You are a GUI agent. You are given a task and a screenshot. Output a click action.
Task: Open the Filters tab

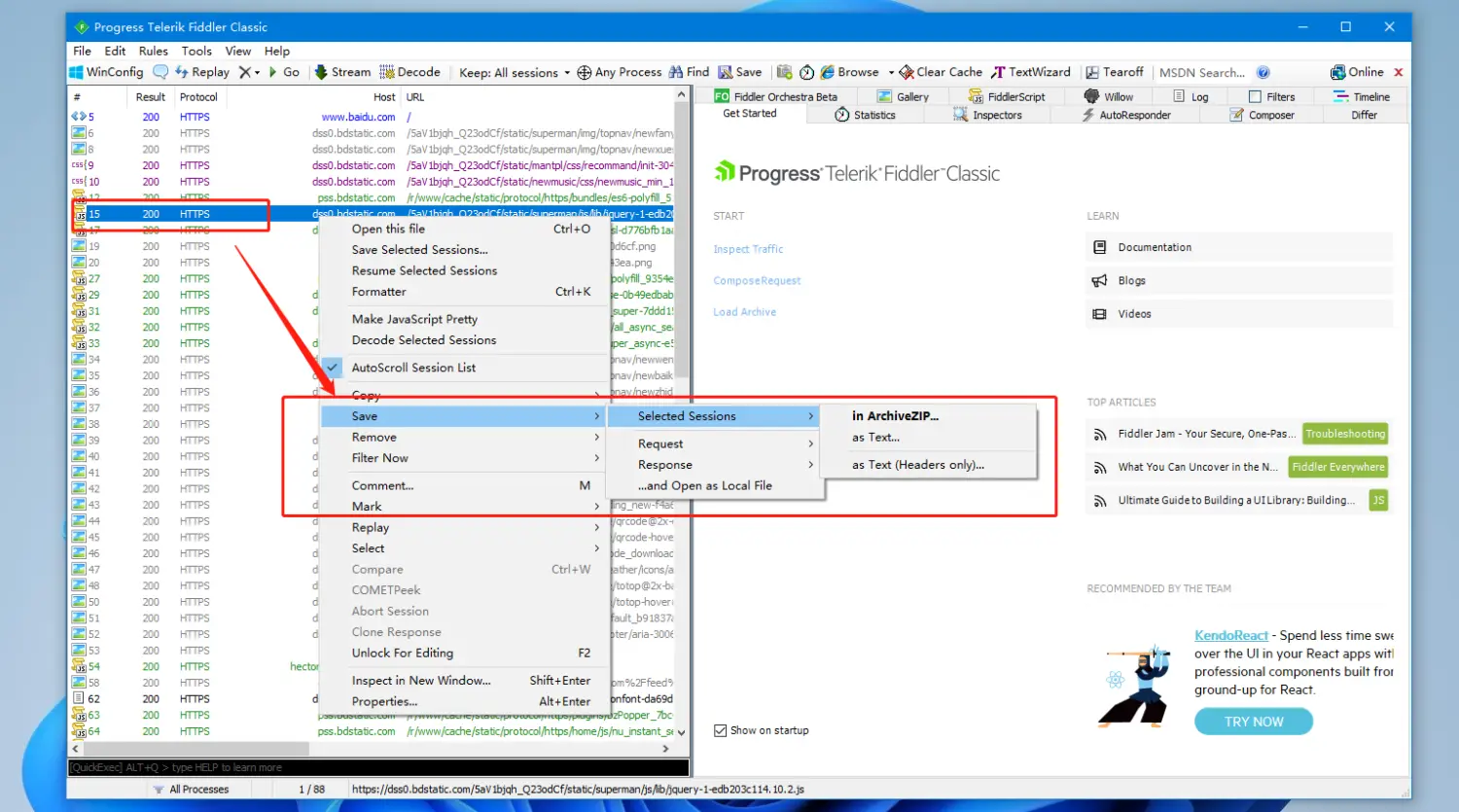[1271, 97]
